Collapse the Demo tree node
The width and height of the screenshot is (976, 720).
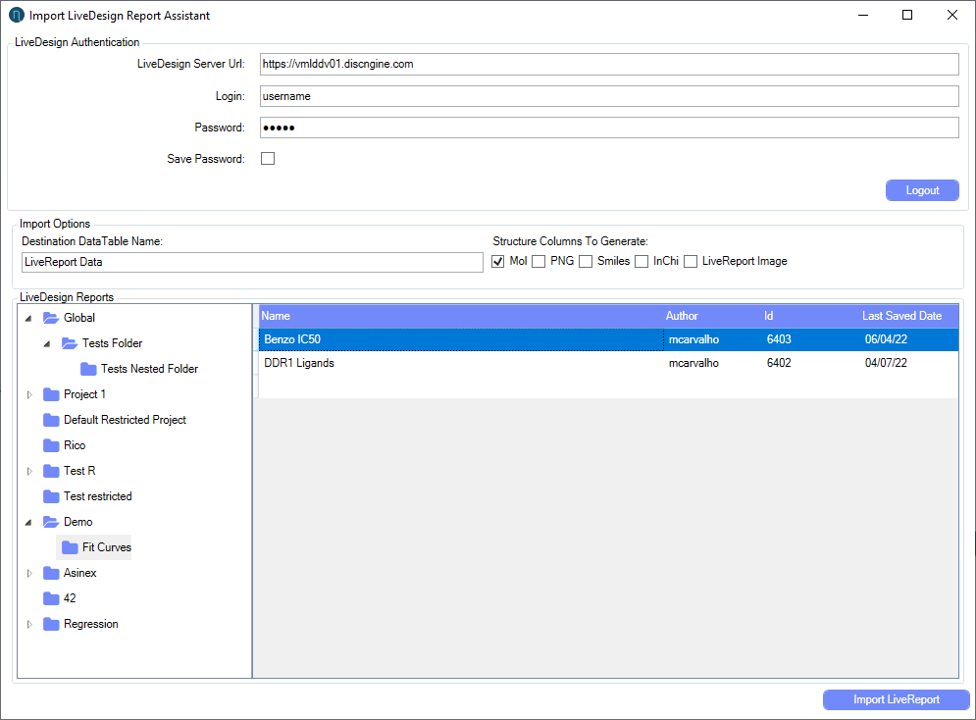[x=29, y=523]
